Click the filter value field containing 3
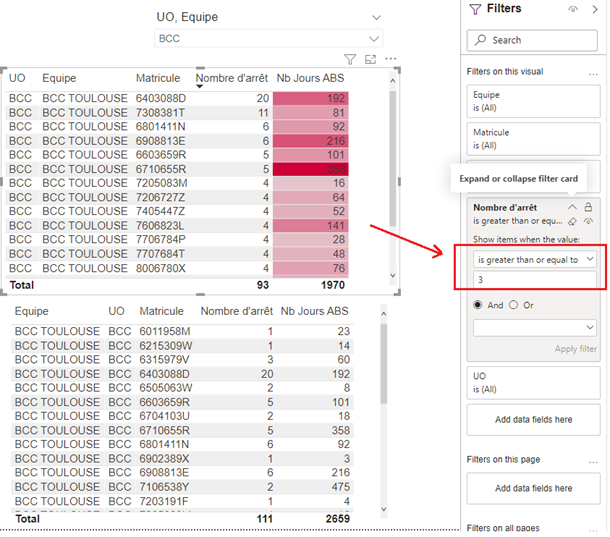The width and height of the screenshot is (610, 537). click(535, 279)
